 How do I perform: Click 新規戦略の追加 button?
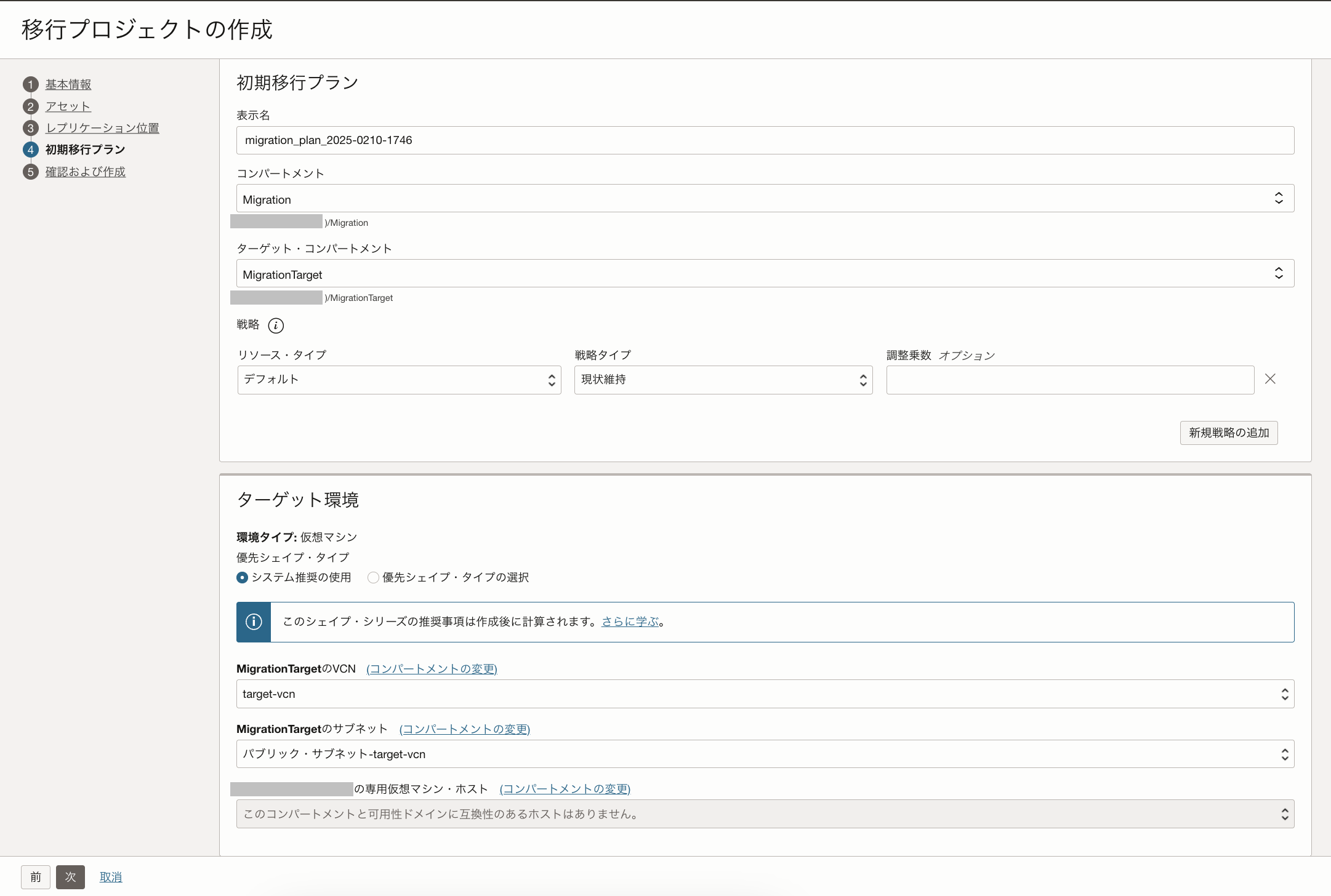coord(1228,433)
